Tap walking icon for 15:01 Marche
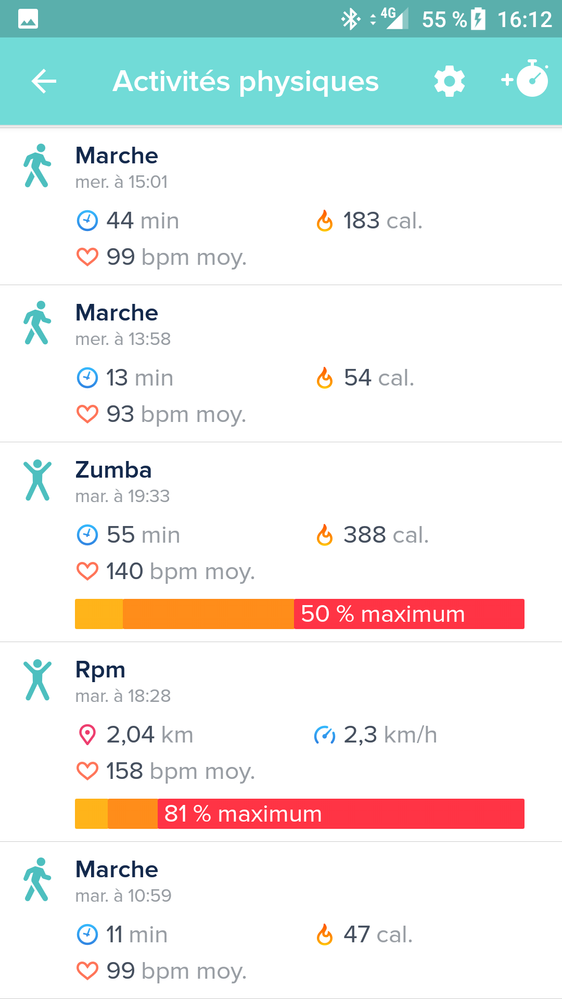Screen dimensions: 562x999 pos(37,166)
